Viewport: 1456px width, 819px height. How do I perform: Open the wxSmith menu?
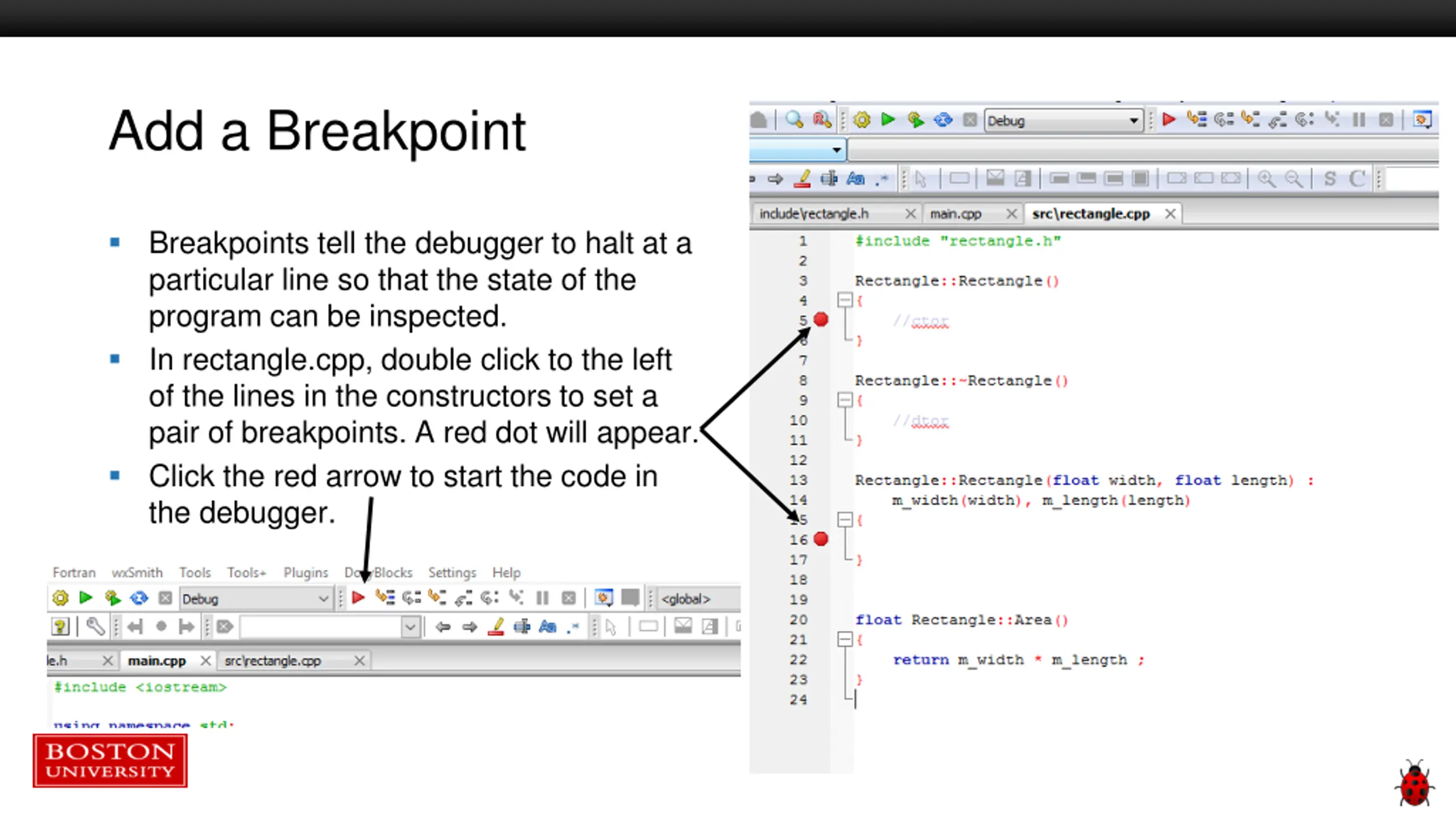(137, 572)
